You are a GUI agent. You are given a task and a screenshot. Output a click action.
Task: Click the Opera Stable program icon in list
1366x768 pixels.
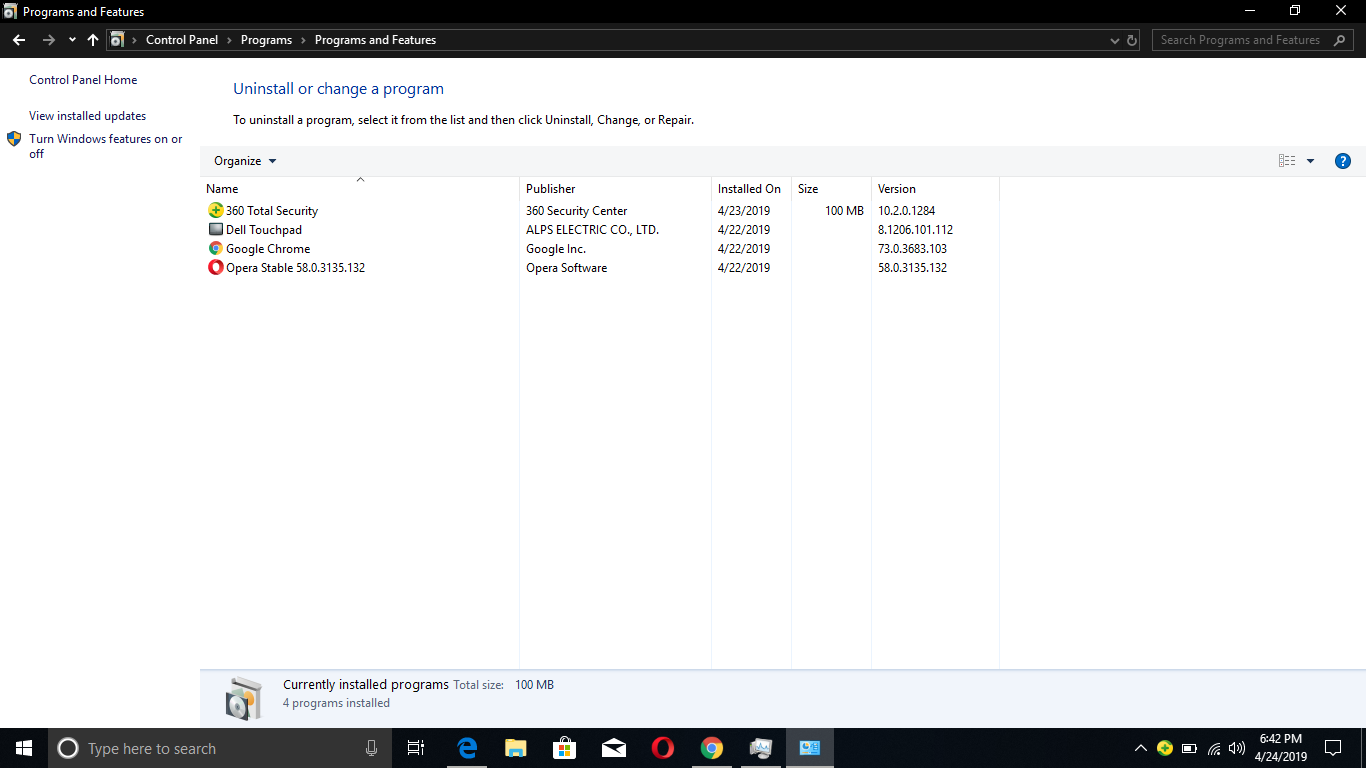tap(215, 268)
